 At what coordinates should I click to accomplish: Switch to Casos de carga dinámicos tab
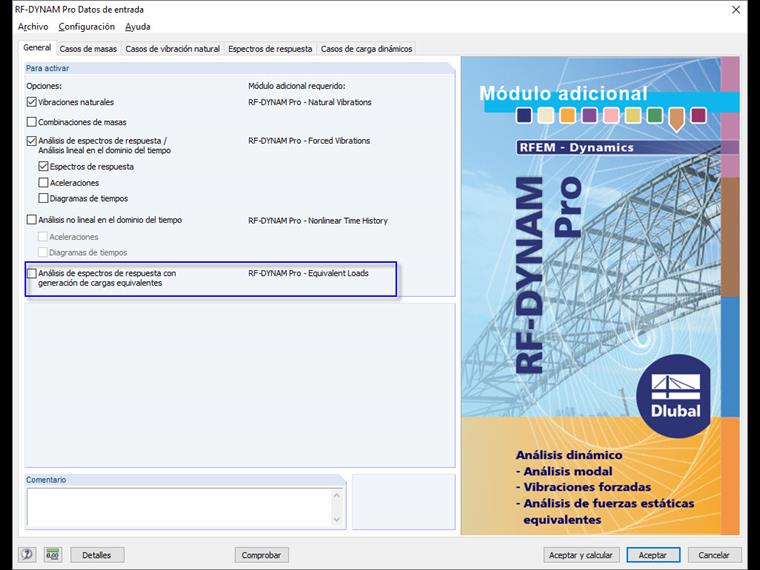point(366,49)
